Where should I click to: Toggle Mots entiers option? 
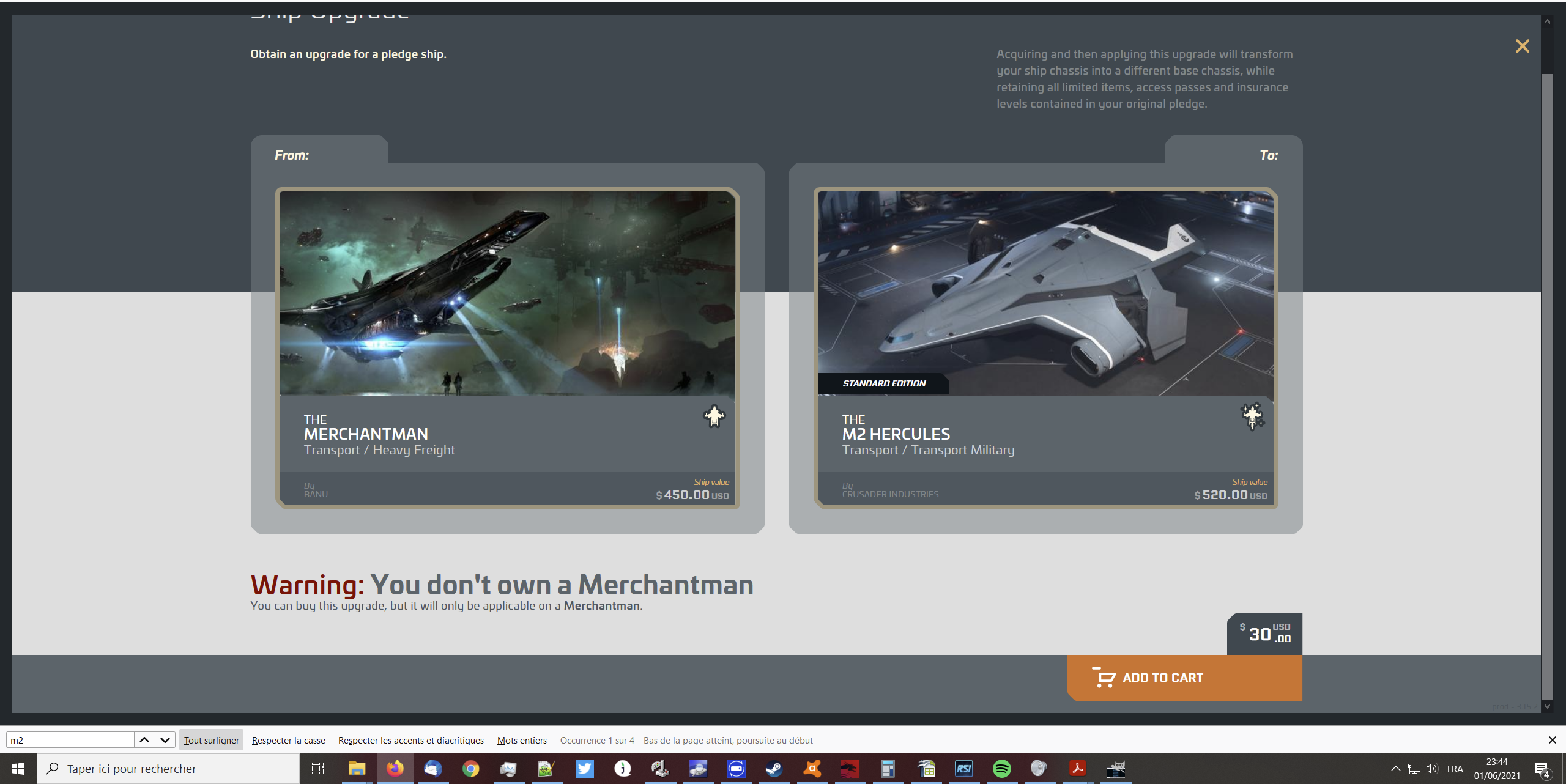tap(522, 740)
